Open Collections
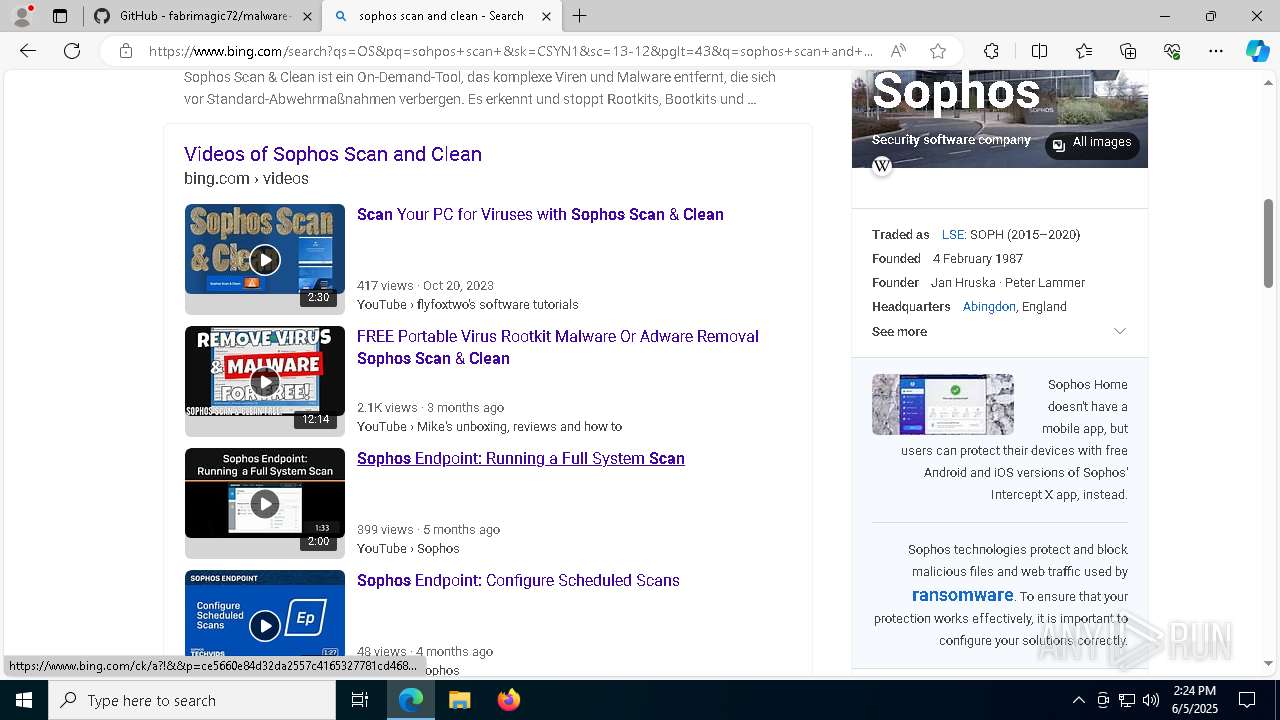Image resolution: width=1280 pixels, height=720 pixels. [x=1128, y=51]
